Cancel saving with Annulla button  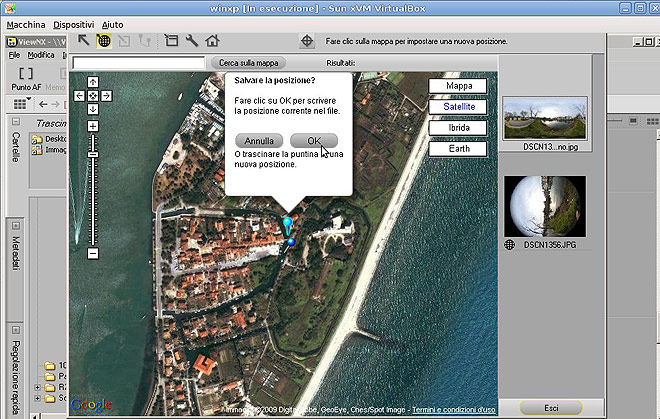(259, 141)
